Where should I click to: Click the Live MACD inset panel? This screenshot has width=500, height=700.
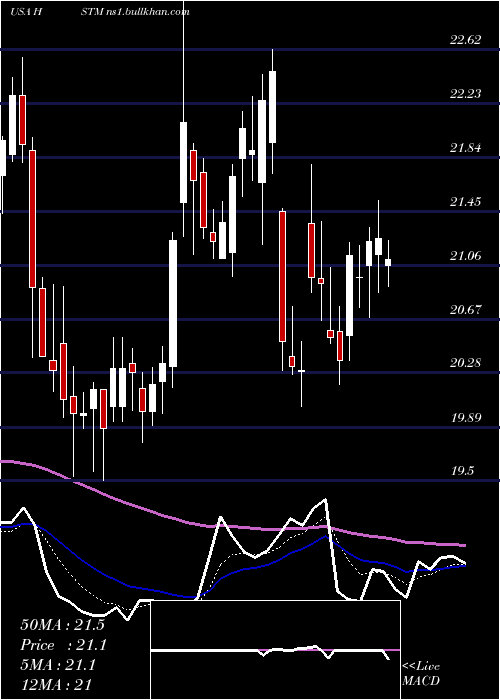[275, 650]
